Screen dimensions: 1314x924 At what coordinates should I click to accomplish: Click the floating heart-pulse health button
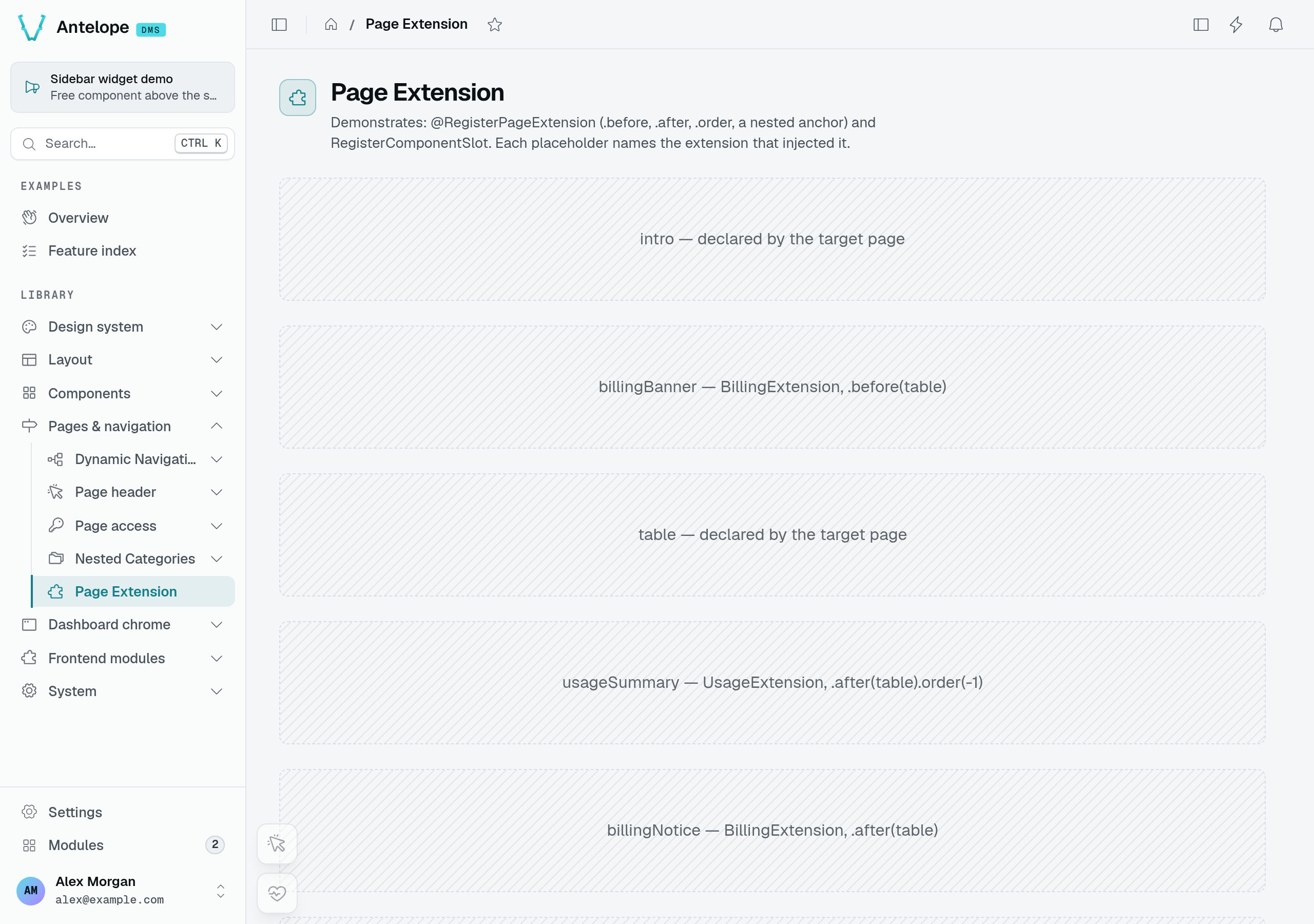pyautogui.click(x=277, y=893)
